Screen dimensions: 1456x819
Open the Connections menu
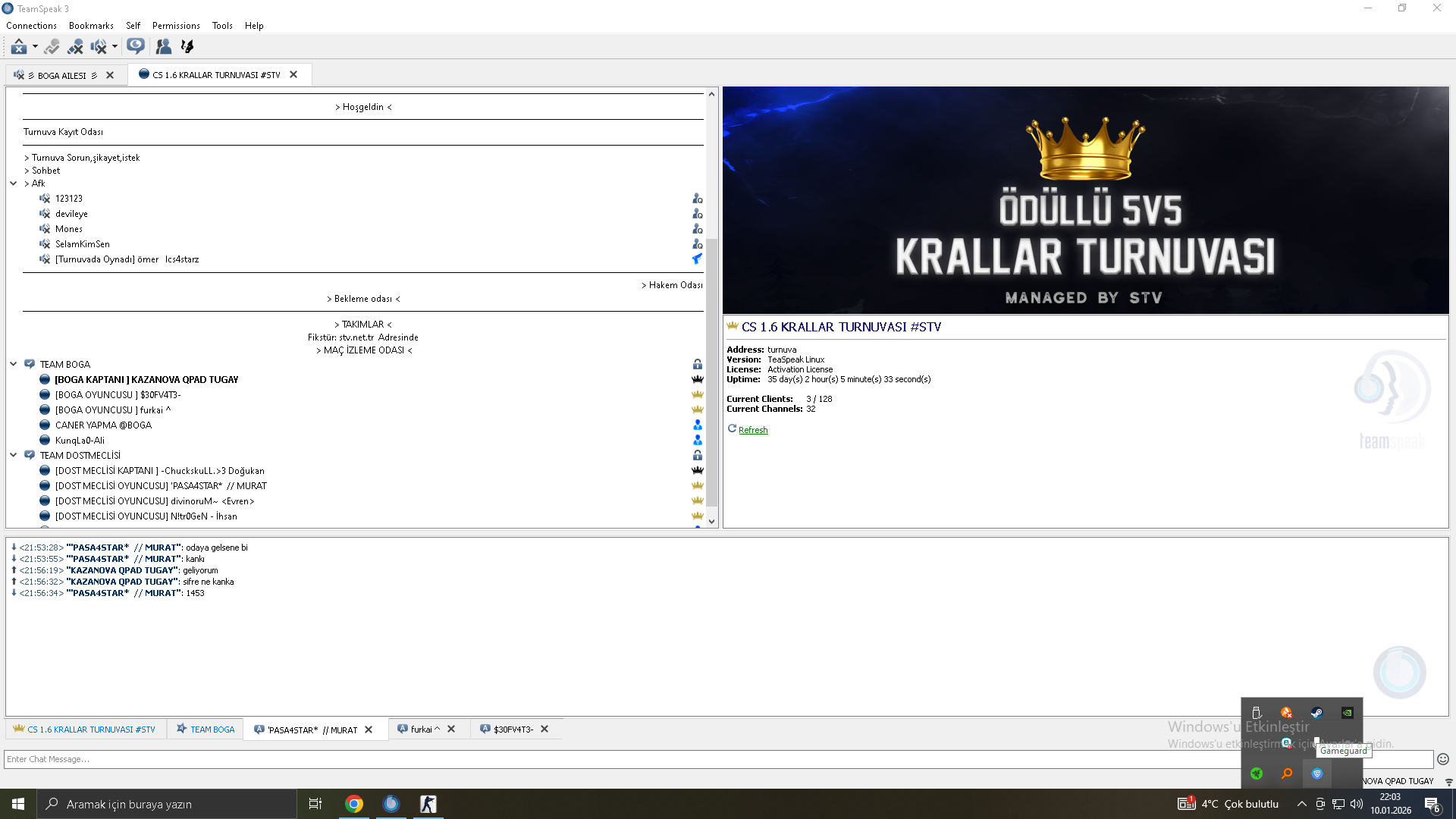[x=31, y=26]
